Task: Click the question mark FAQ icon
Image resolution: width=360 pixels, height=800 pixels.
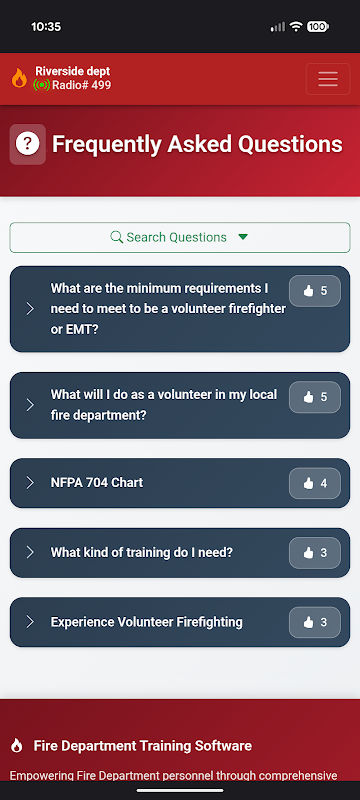Action: tap(28, 144)
